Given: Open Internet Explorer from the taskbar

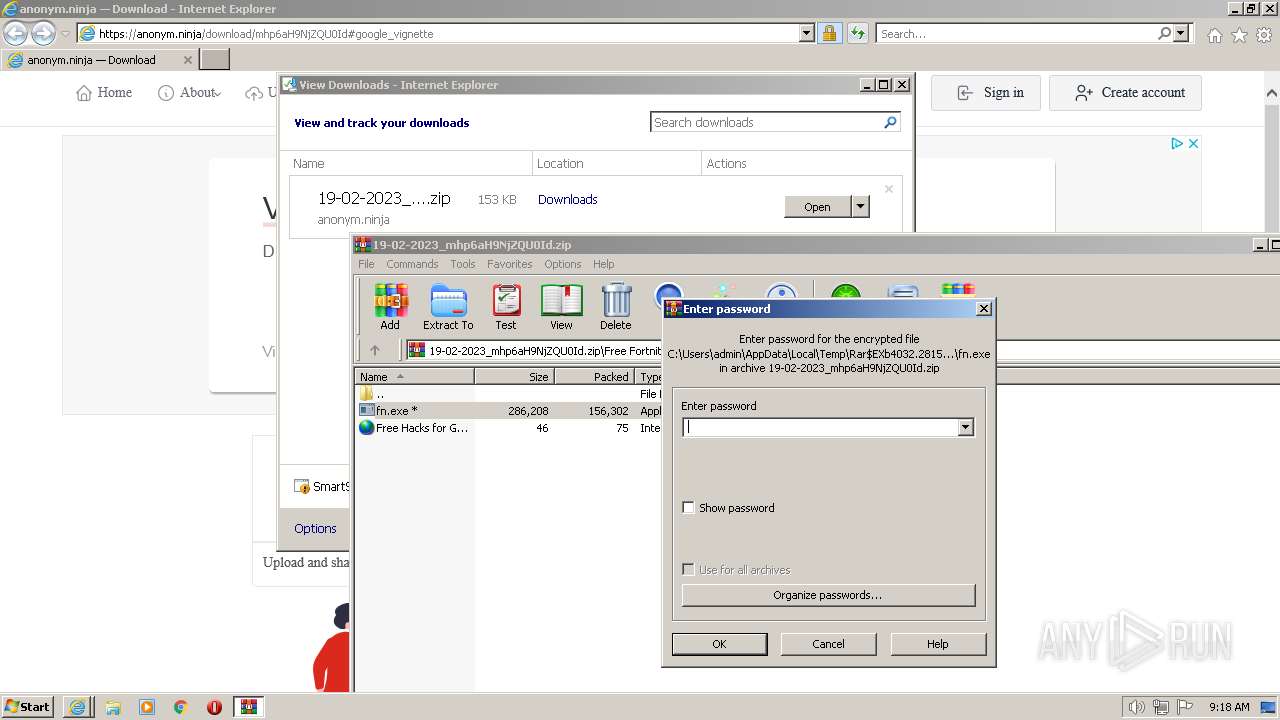Looking at the screenshot, I should click(77, 707).
